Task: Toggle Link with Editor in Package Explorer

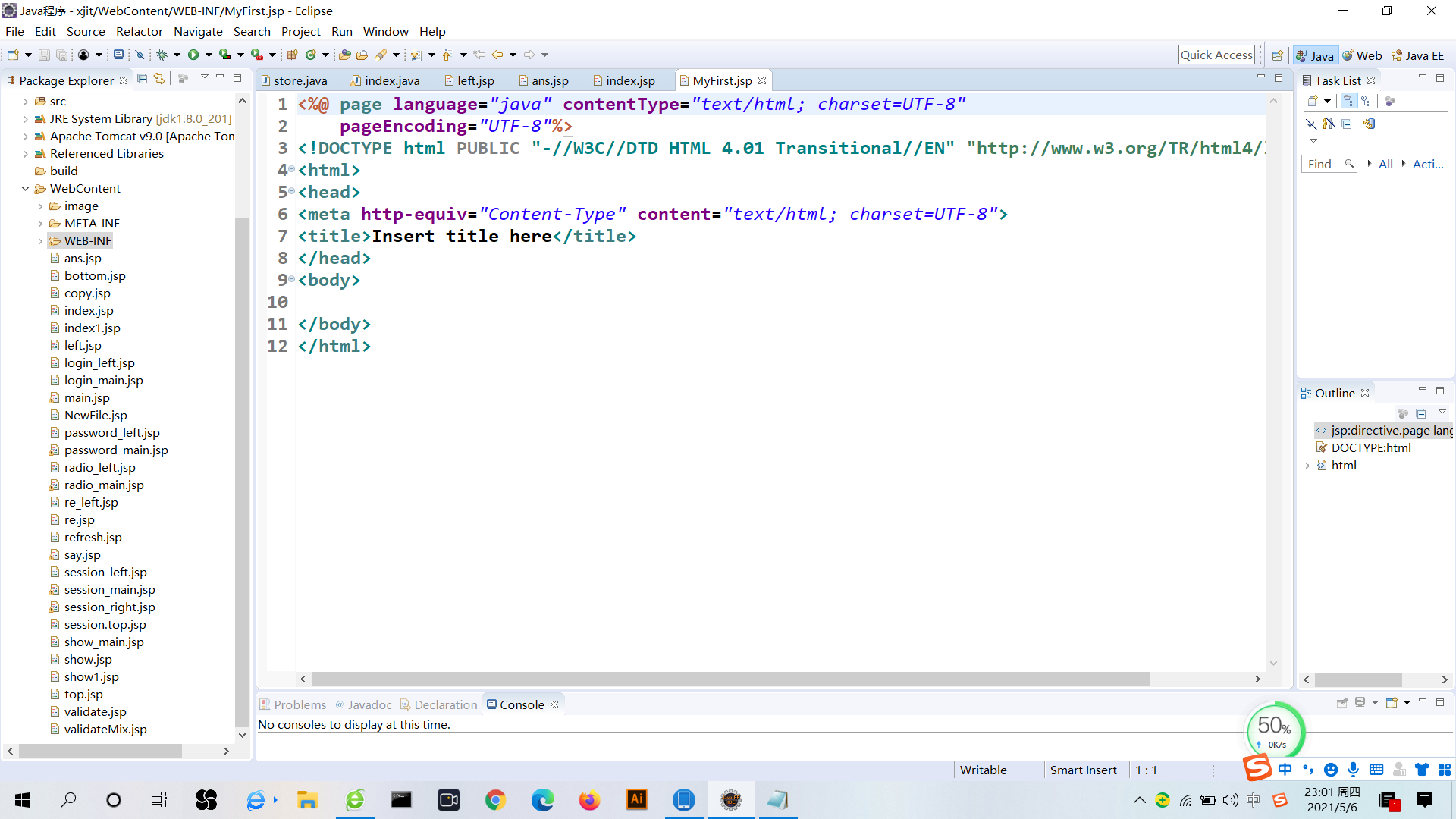Action: coord(158,79)
